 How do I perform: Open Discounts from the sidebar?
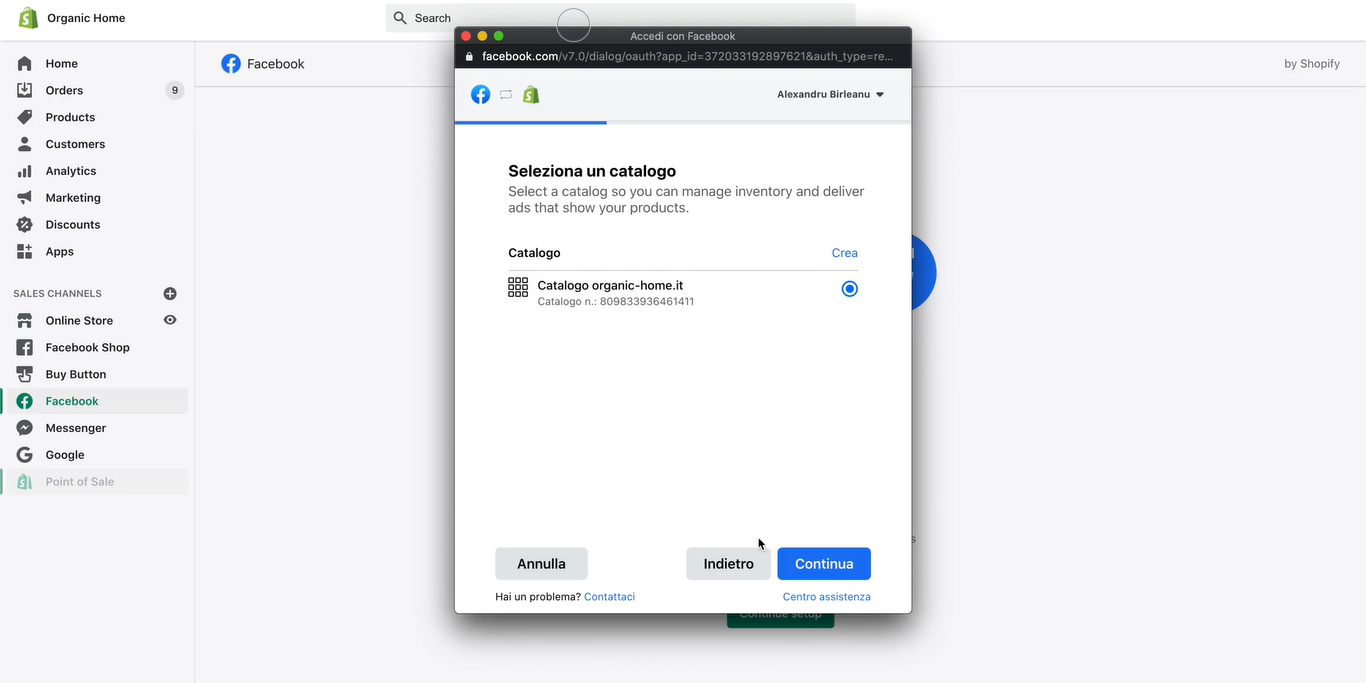(72, 225)
